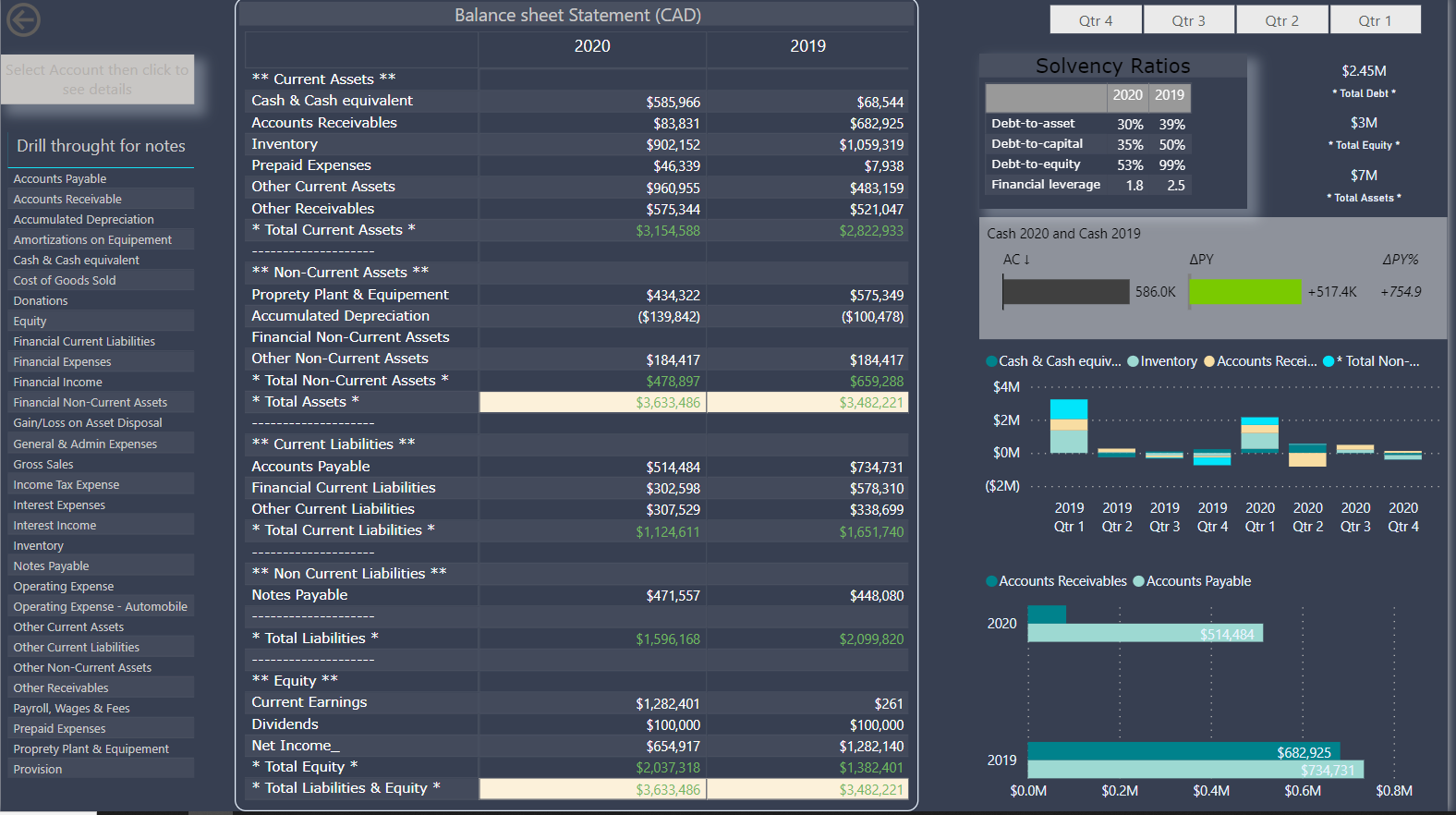This screenshot has width=1456, height=815.
Task: Click Accounts Payable legend dot in bar chart
Action: coord(1138,581)
